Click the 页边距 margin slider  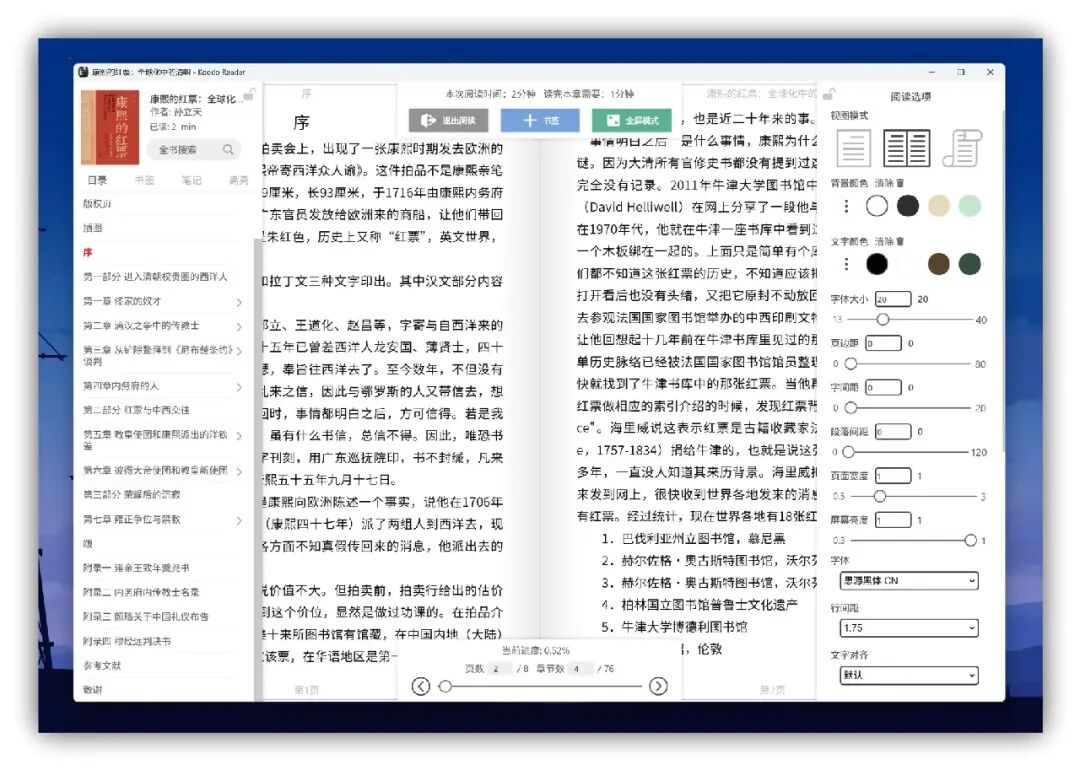point(909,364)
